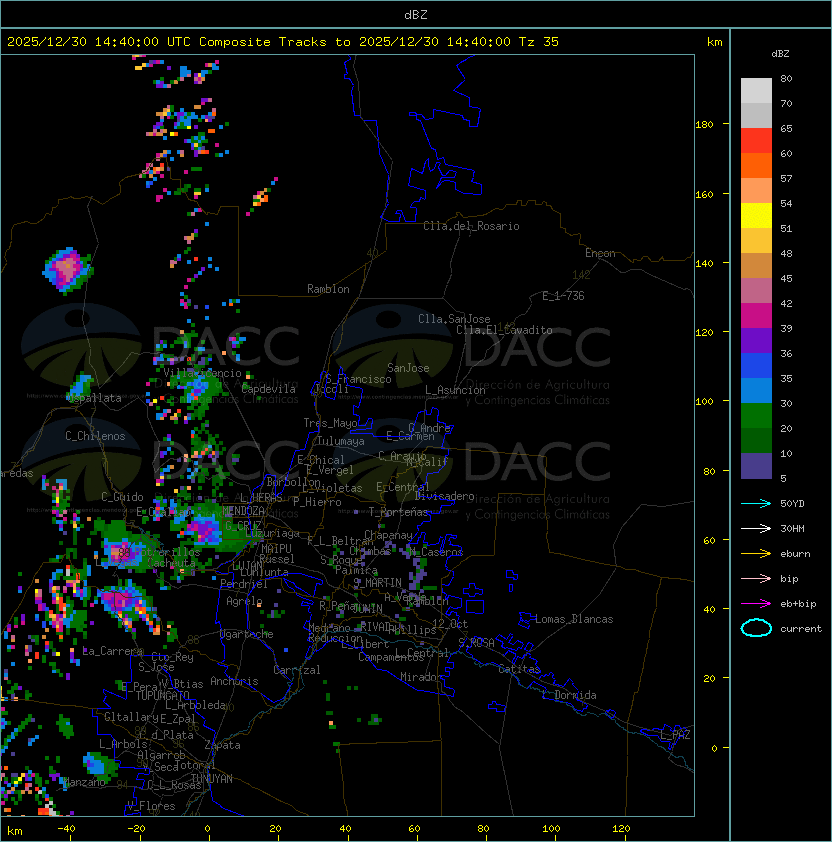Viewport: 832px width, 842px height.
Task: Click the 'P_Hierro' label
Action: (x=317, y=502)
